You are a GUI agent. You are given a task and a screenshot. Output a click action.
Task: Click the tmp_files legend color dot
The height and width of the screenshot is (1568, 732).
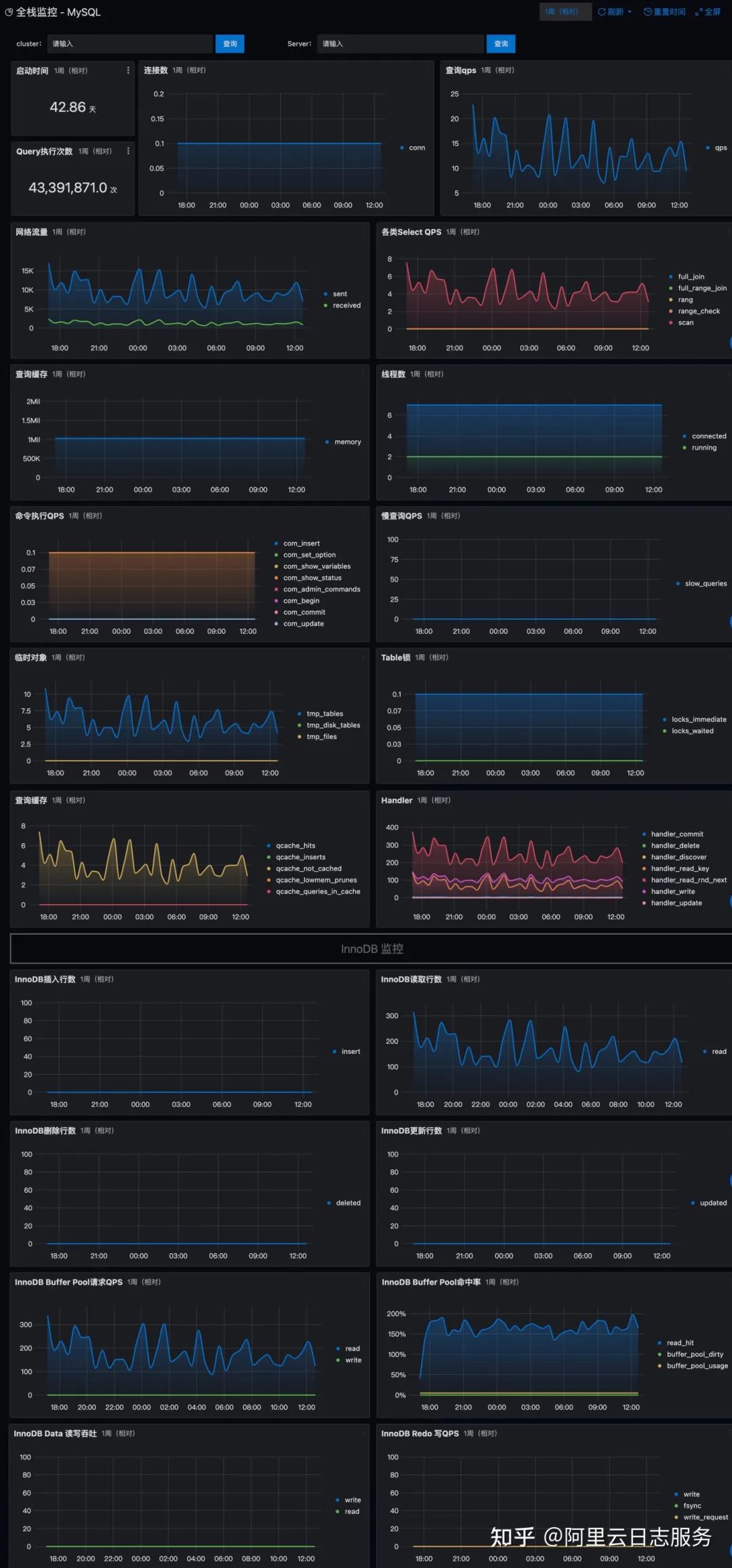(300, 737)
